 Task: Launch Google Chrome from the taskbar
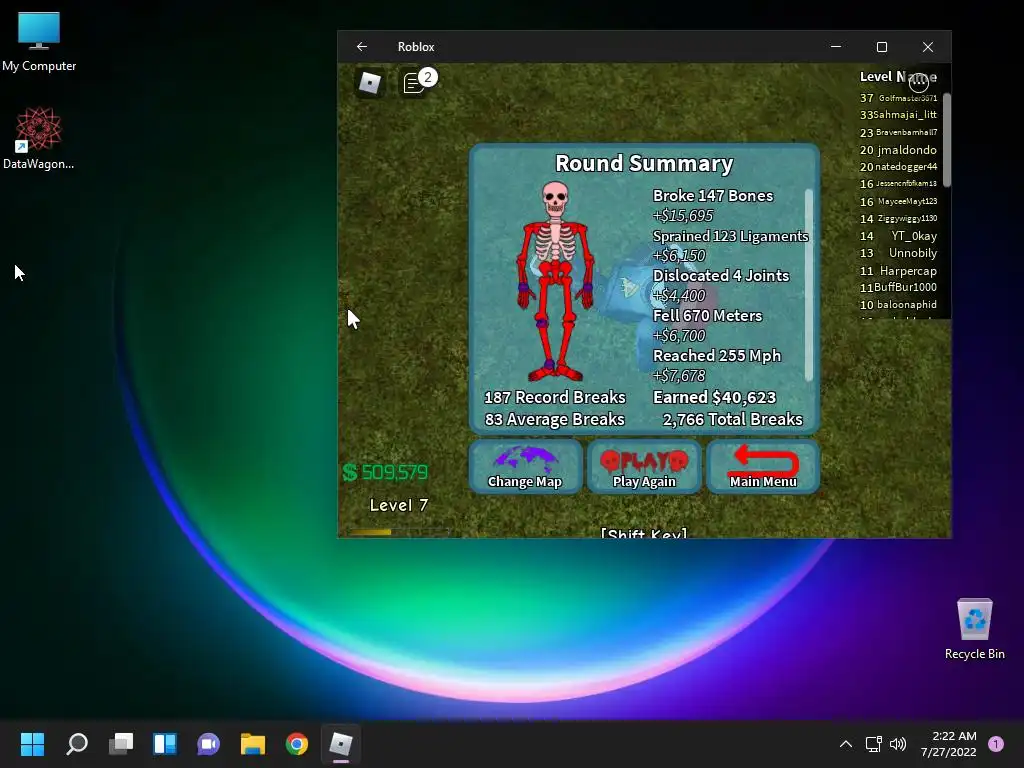(x=296, y=744)
